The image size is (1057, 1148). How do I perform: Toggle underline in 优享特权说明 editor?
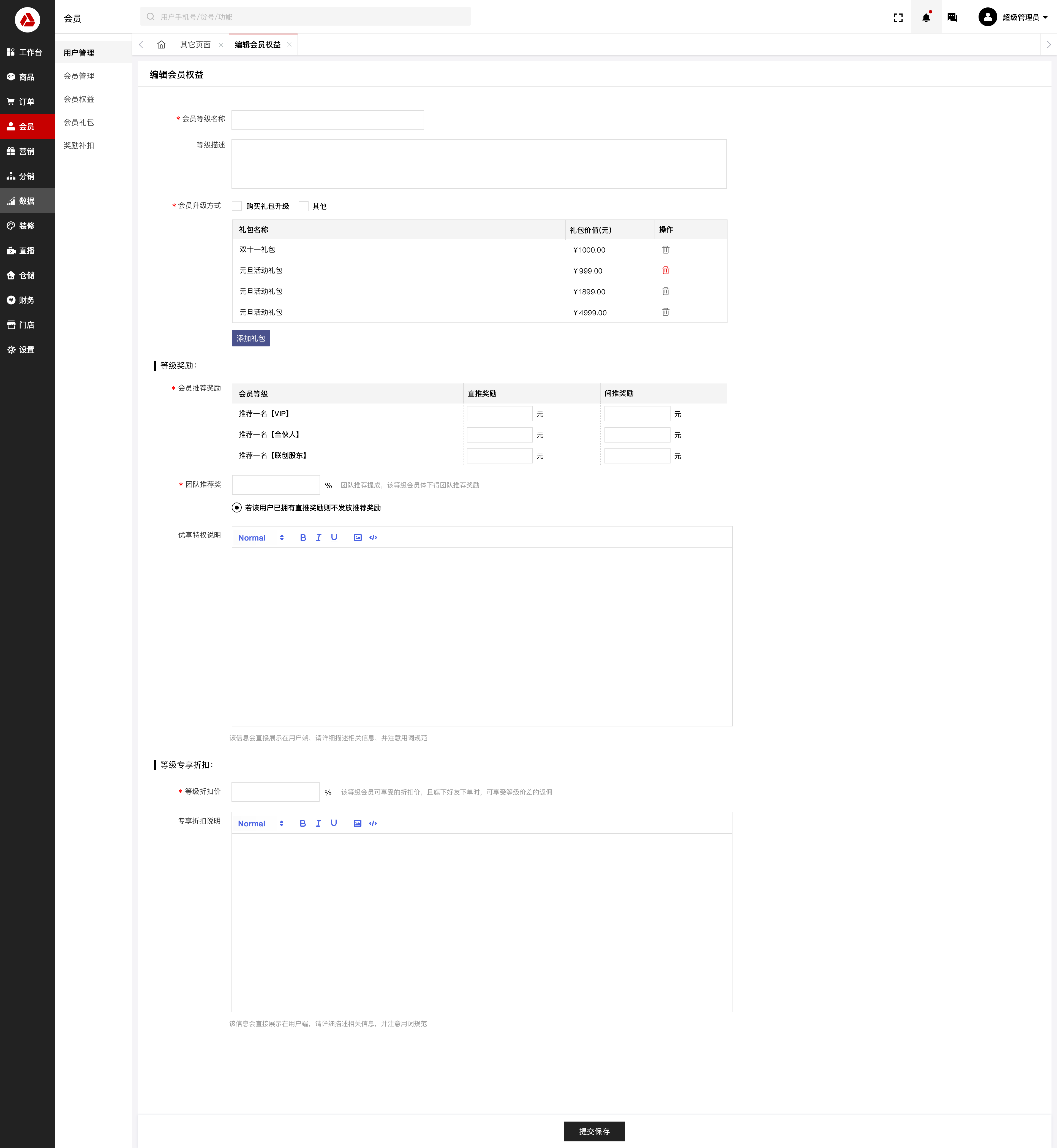334,537
